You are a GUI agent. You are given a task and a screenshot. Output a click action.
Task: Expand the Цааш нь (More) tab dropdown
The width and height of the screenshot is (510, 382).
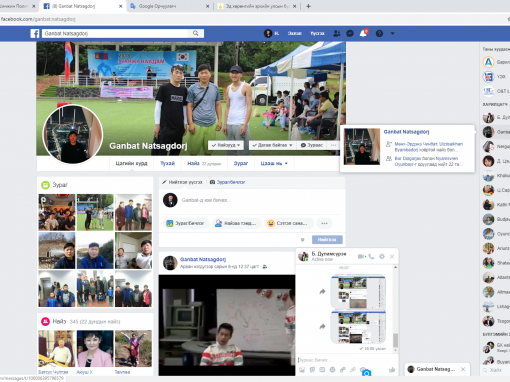[274, 163]
